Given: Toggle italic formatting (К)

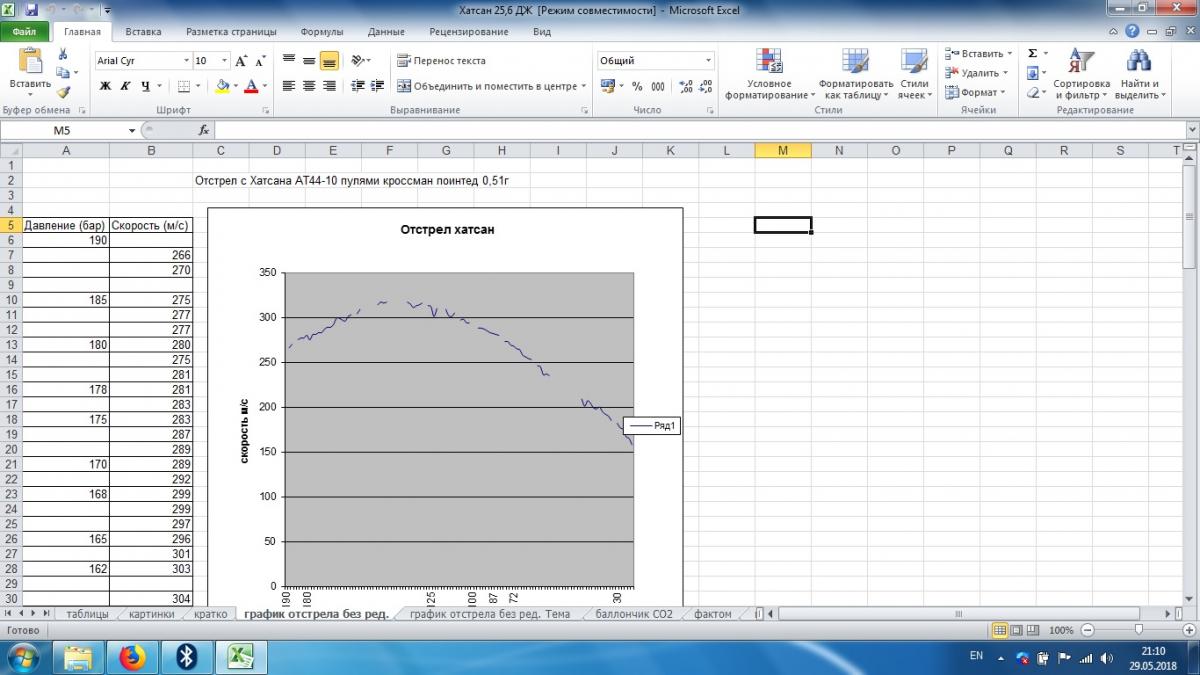Looking at the screenshot, I should tap(125, 87).
